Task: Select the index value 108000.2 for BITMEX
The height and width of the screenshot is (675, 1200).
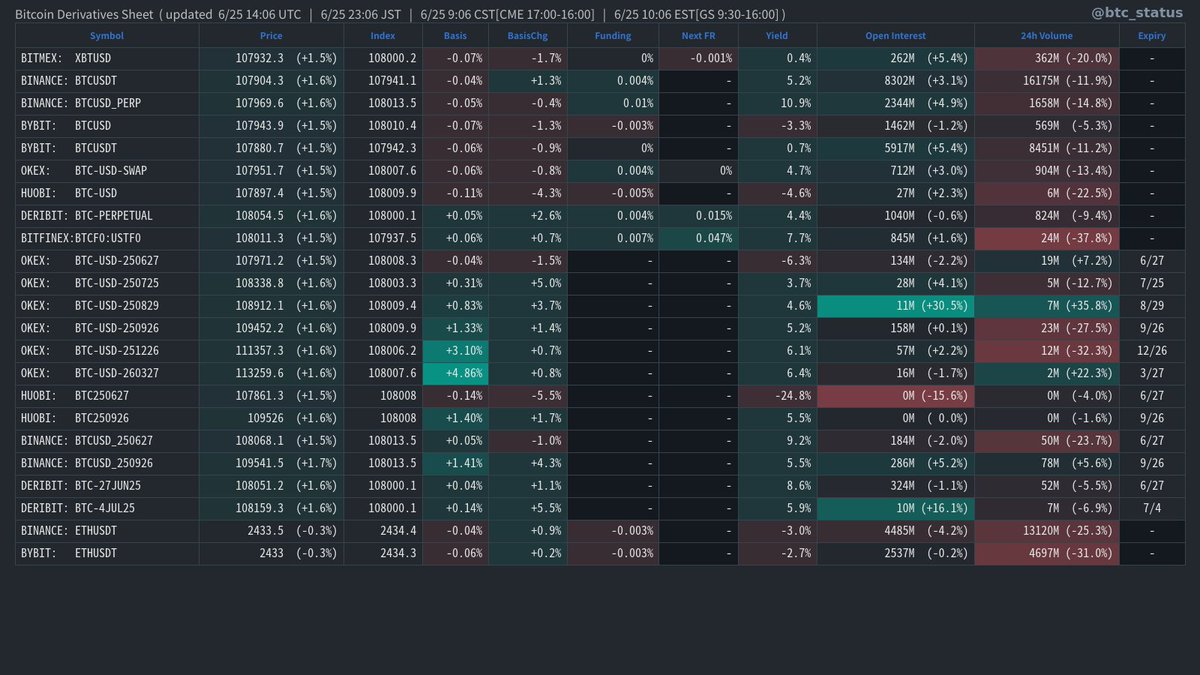Action: [x=383, y=59]
